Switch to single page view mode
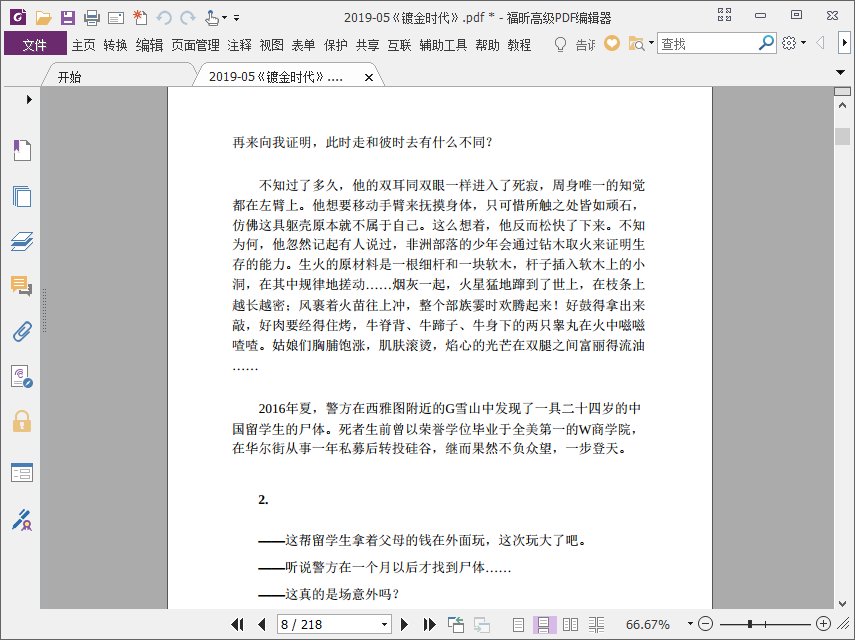This screenshot has height=640, width=855. point(518,625)
